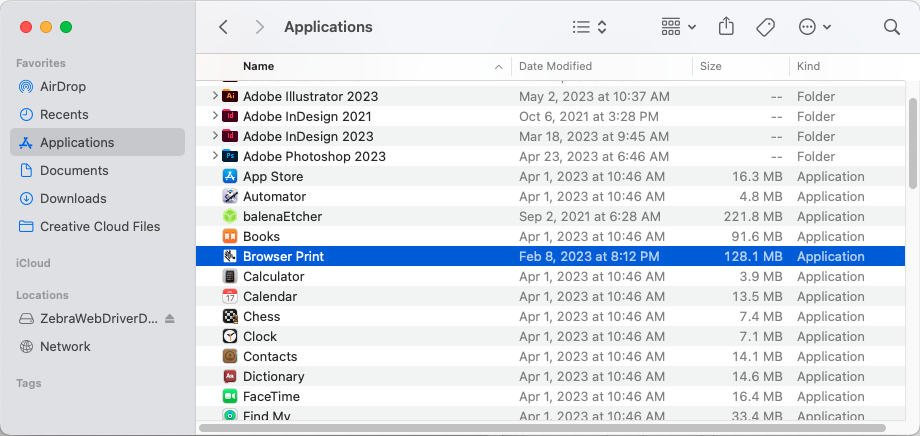Viewport: 920px width, 436px height.
Task: Go forward with the right chevron
Action: (x=259, y=27)
